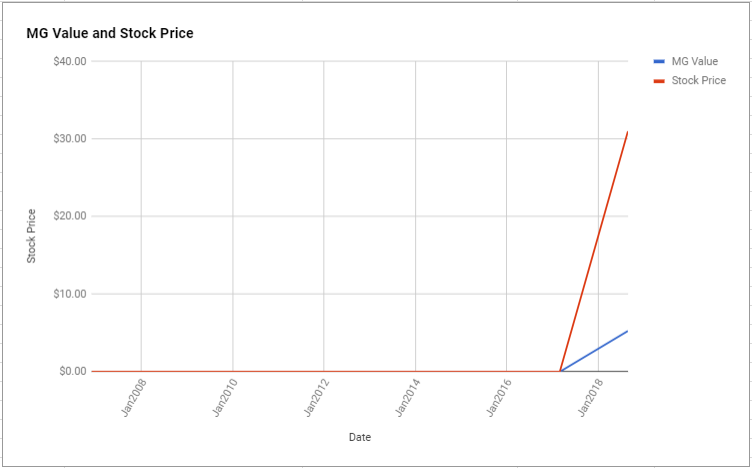This screenshot has width=752, height=468.
Task: Select the Jan2008 date label
Action: [134, 398]
